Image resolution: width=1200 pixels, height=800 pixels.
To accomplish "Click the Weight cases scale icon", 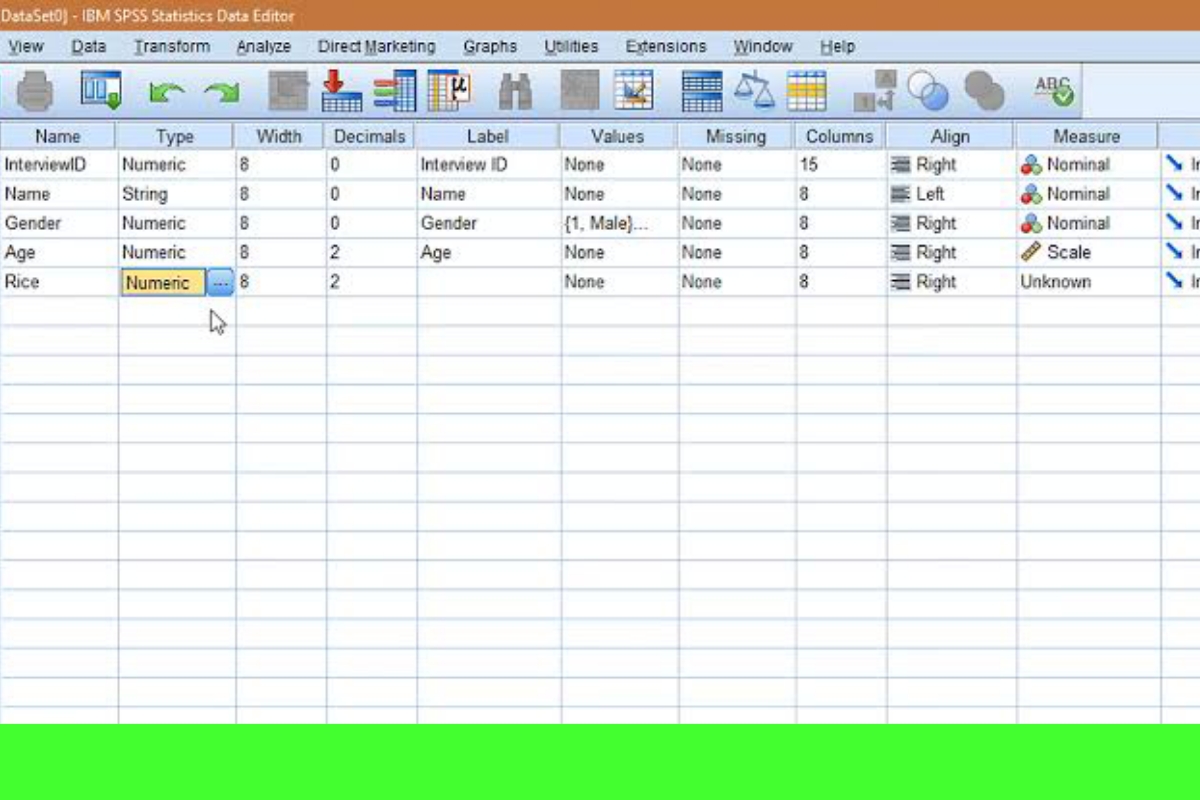I will tap(754, 92).
